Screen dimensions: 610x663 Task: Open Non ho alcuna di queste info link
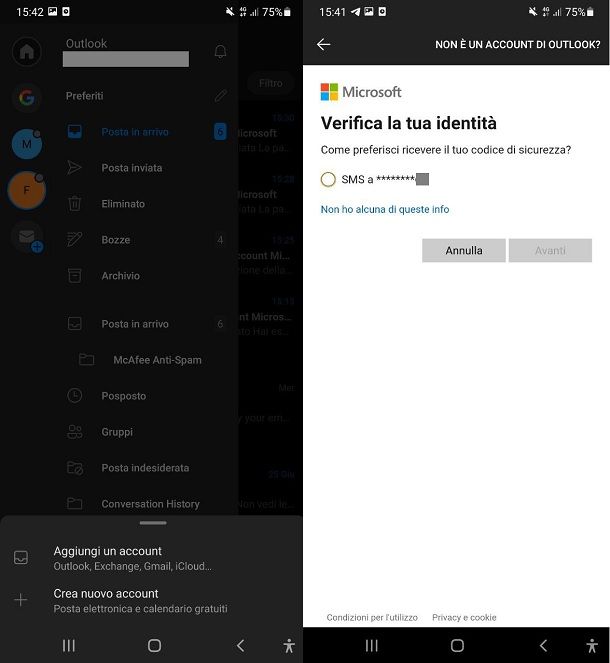385,209
